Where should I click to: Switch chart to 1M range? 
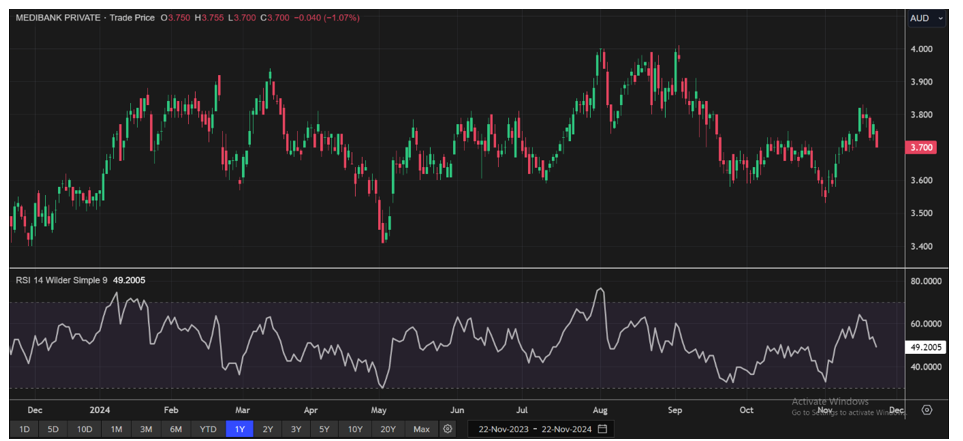click(116, 429)
